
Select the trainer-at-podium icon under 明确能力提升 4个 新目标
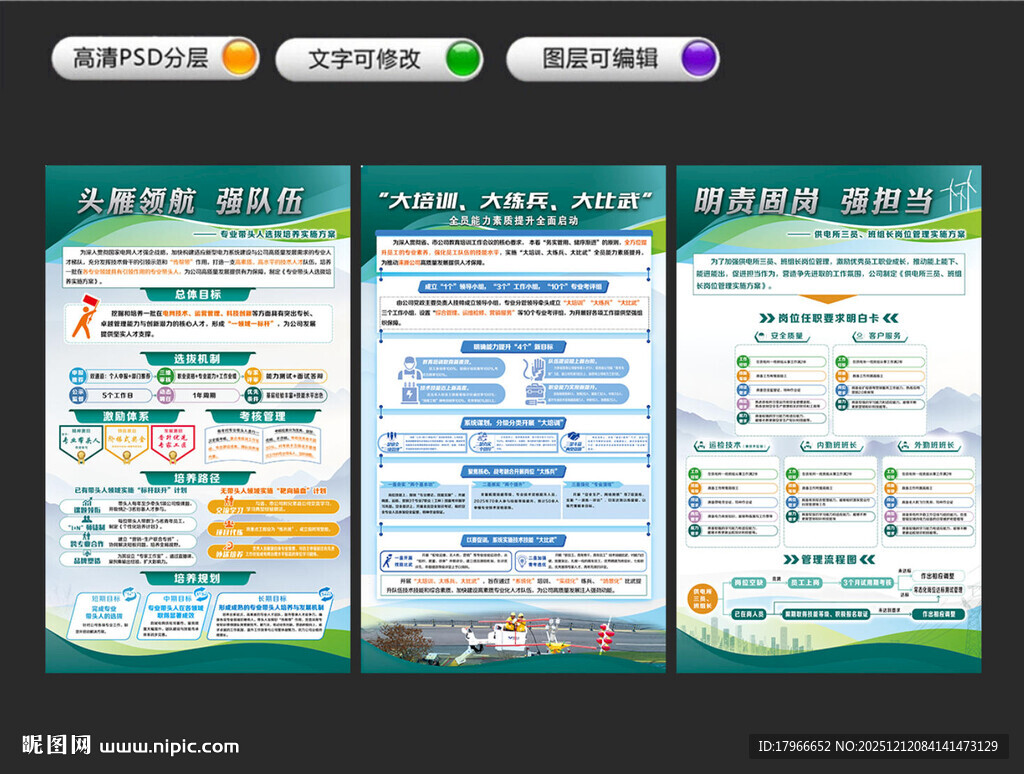[409, 366]
